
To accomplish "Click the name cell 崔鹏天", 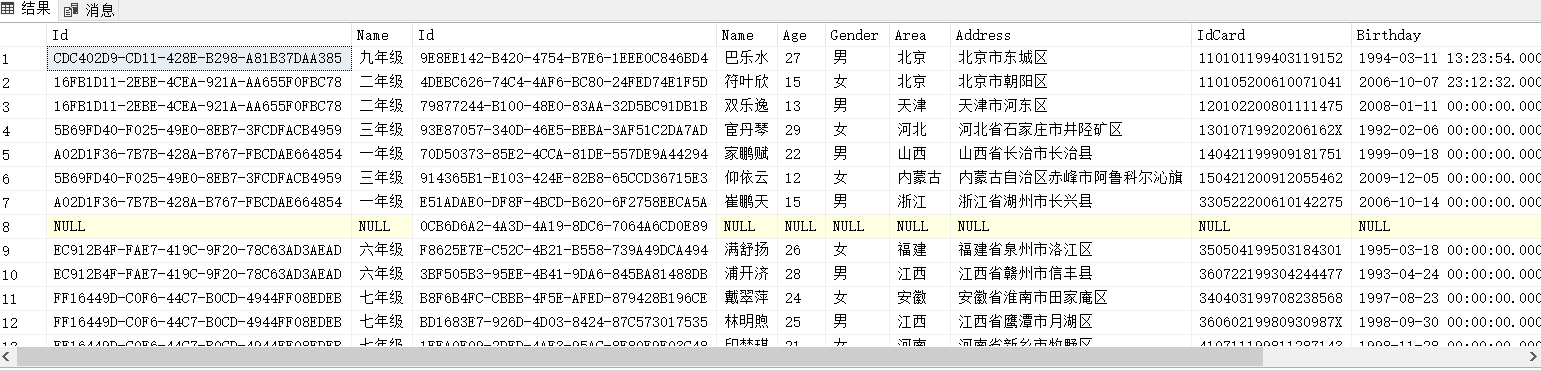I will click(x=746, y=203).
